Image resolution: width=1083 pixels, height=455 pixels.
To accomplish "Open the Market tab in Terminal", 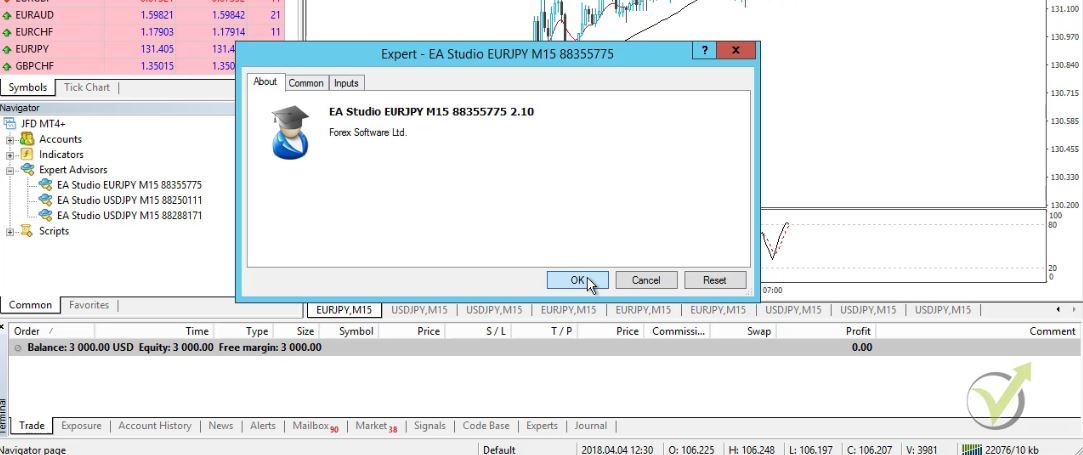I will point(376,426).
